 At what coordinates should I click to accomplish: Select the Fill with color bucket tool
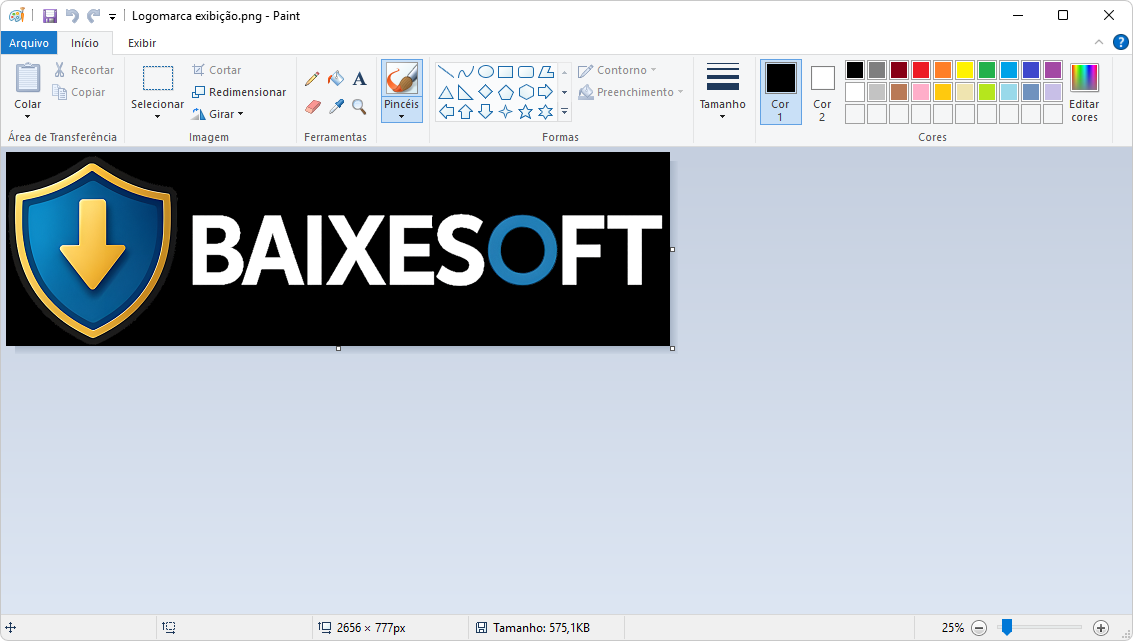(336, 78)
